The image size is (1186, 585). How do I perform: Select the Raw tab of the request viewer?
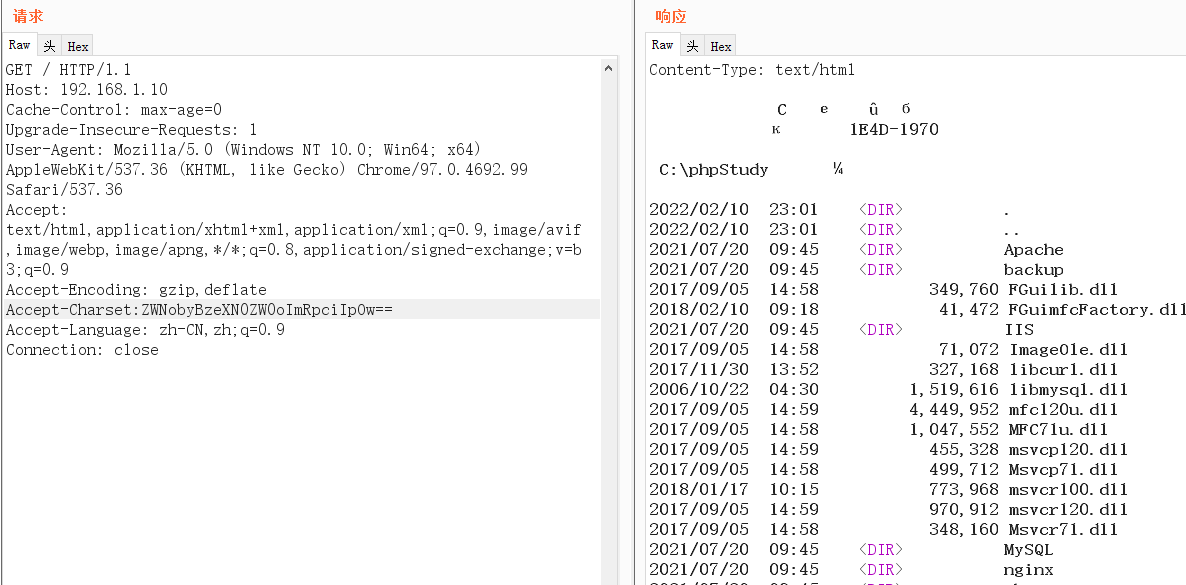[x=19, y=44]
